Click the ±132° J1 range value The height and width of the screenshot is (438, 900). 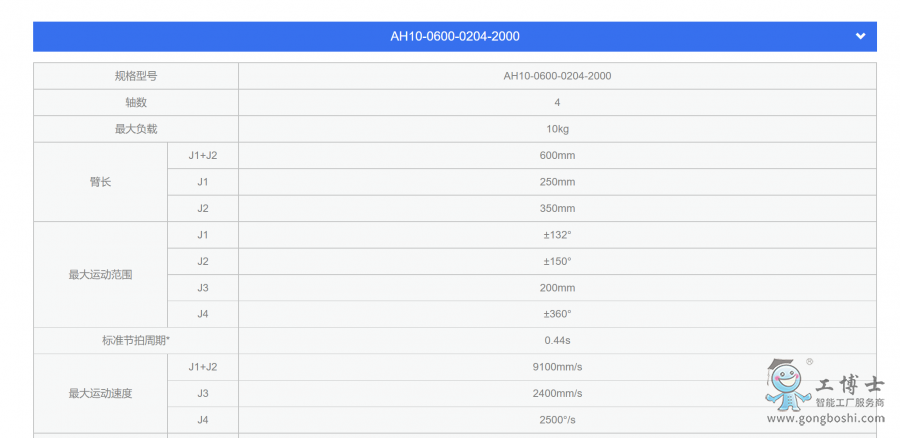coord(557,235)
